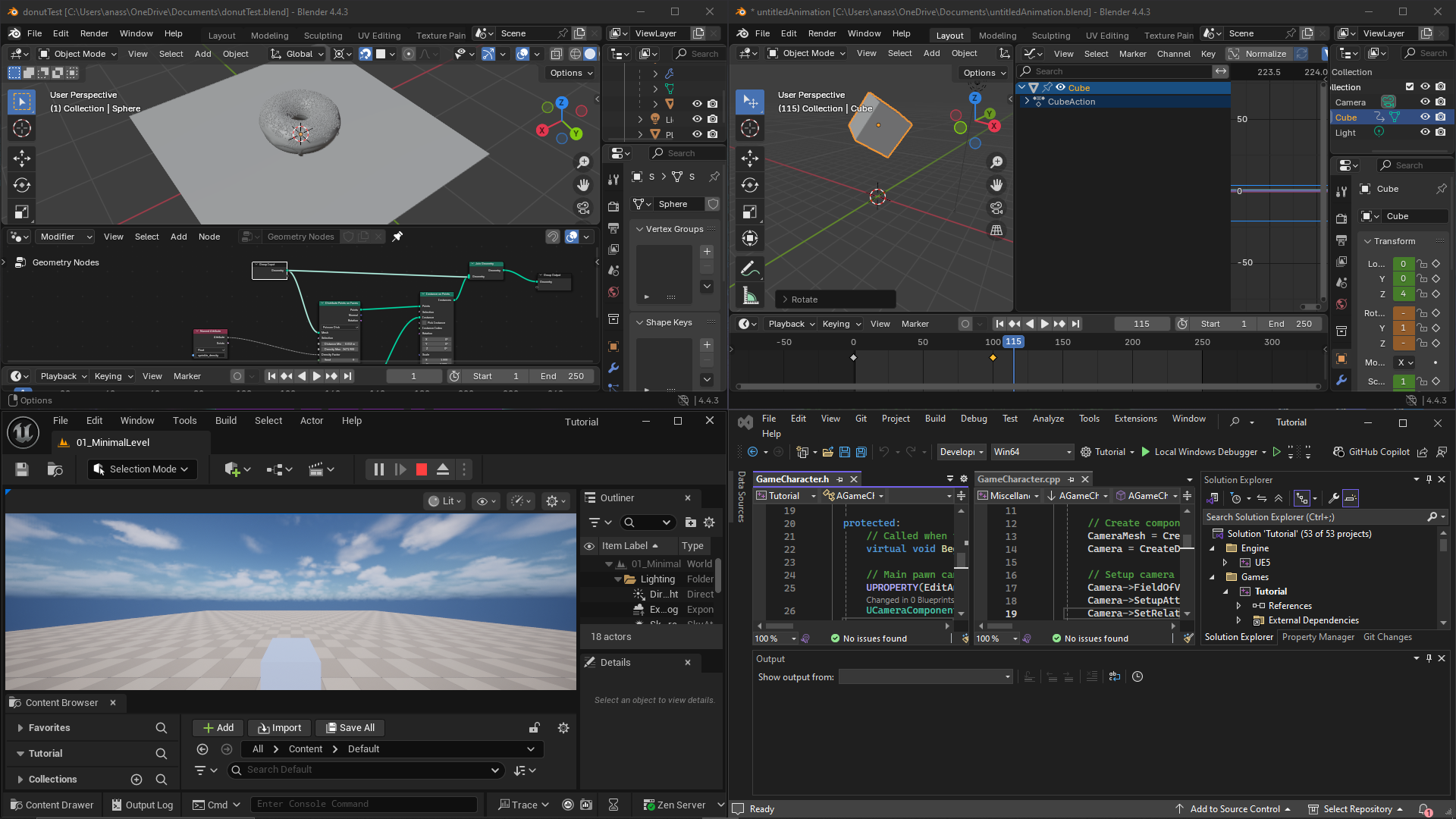Select the Measure tool in untitledAnimation Blender
Image resolution: width=1456 pixels, height=819 pixels.
point(749,296)
